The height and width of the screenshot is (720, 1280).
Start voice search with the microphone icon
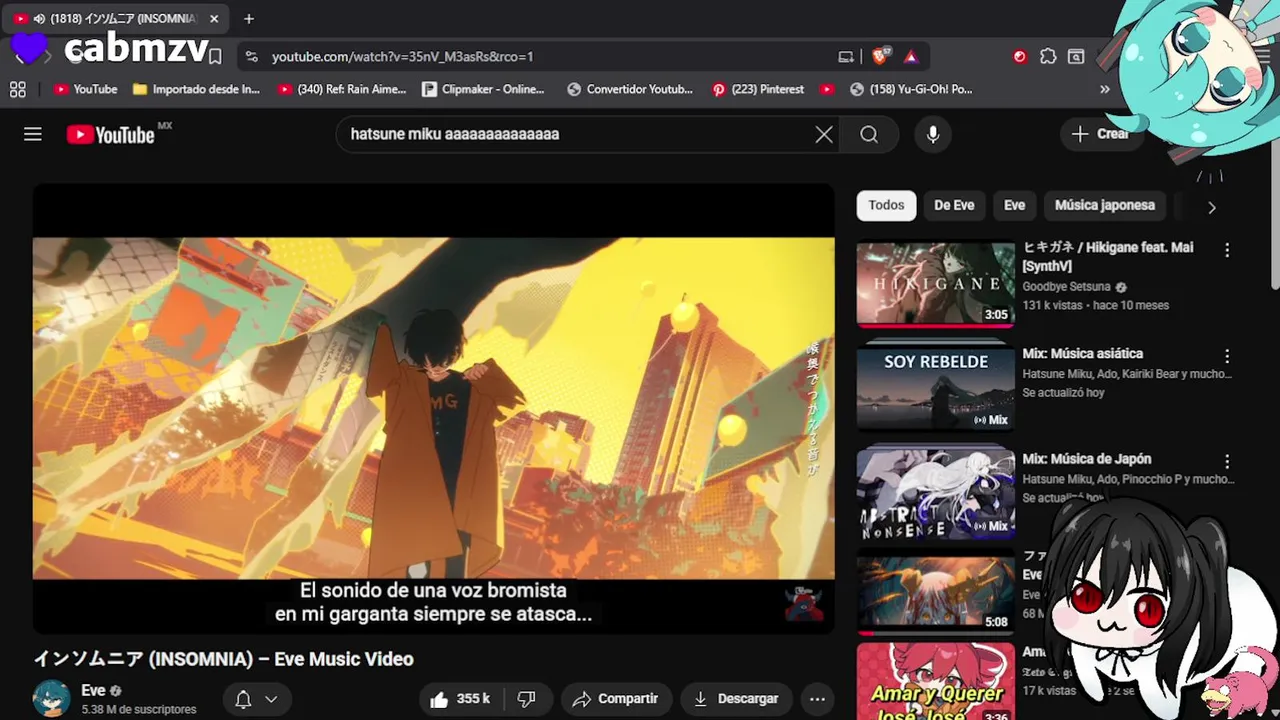[933, 134]
